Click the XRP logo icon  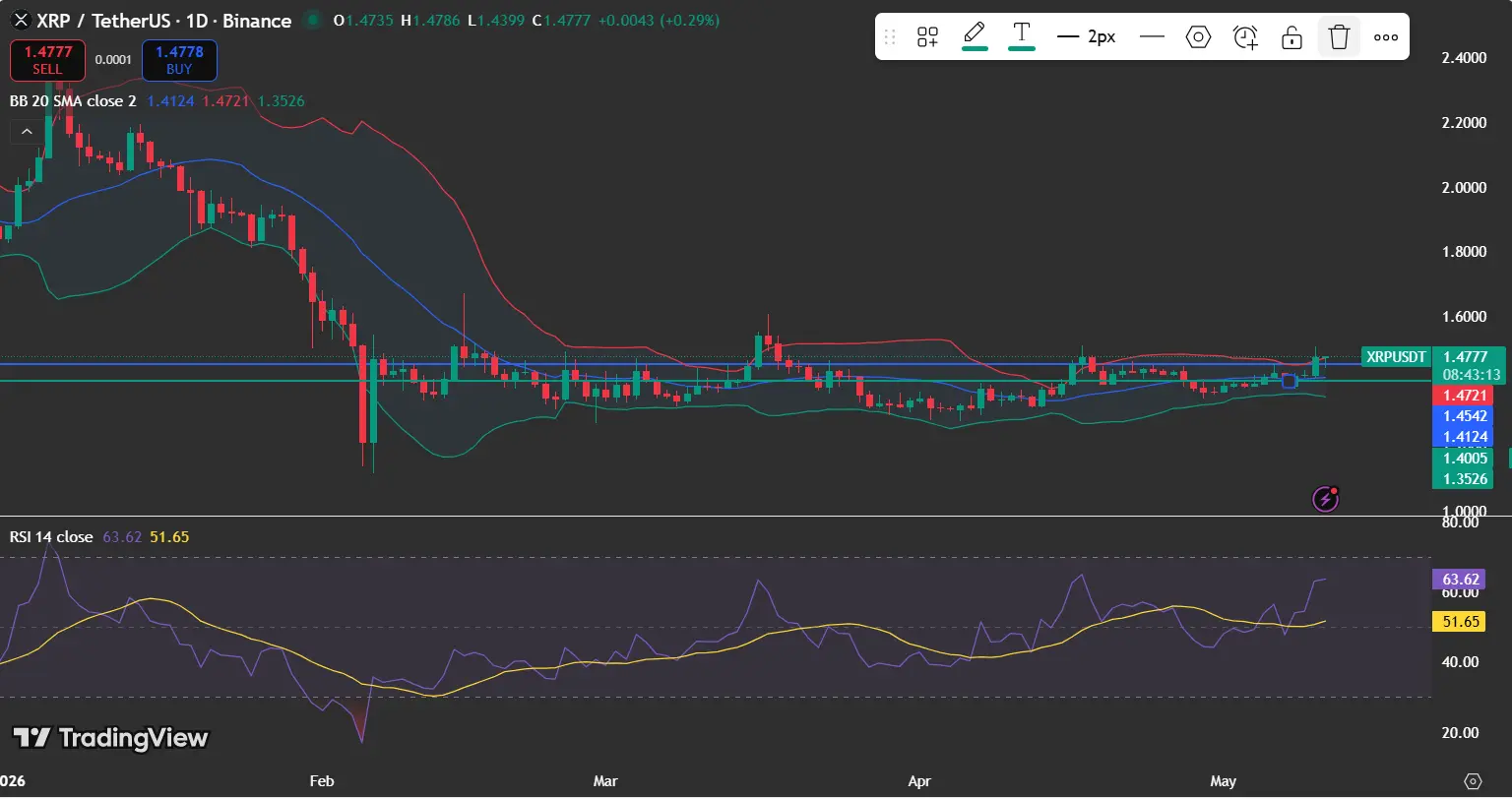20,21
